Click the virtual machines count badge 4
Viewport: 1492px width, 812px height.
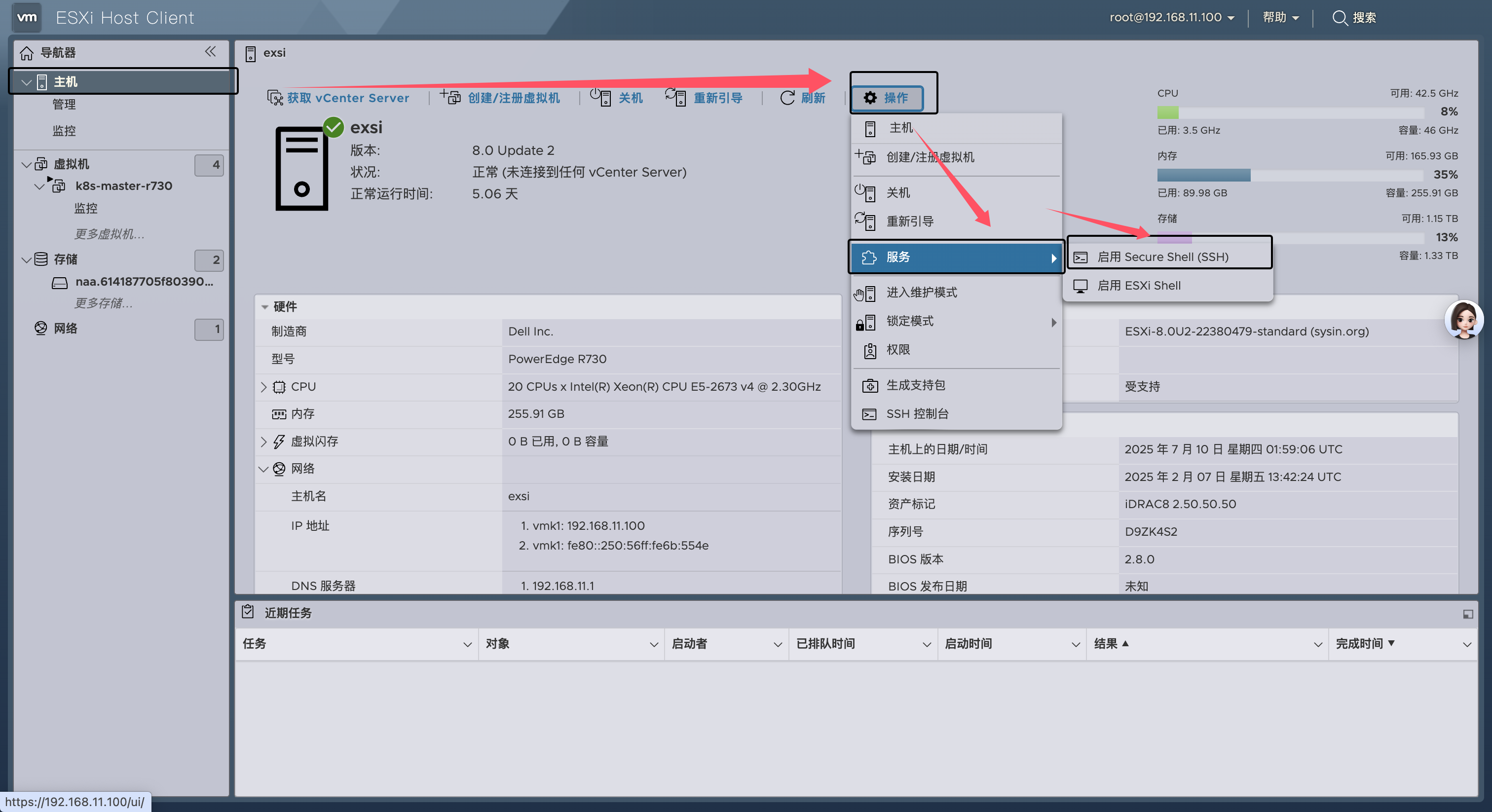(x=209, y=165)
